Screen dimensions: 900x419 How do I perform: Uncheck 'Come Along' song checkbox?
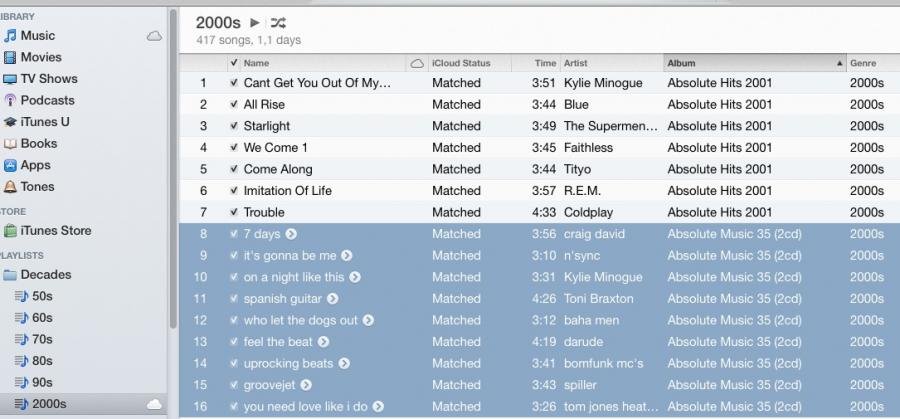234,169
